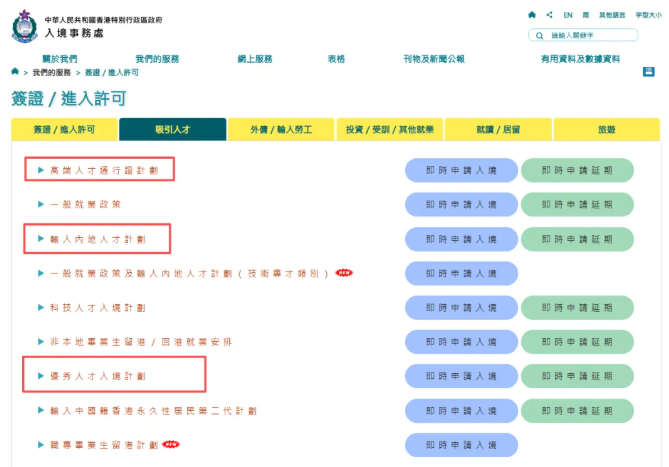
Task: Click 即時申請入境 for 高端人才通行證計劃
Action: pyautogui.click(x=461, y=170)
